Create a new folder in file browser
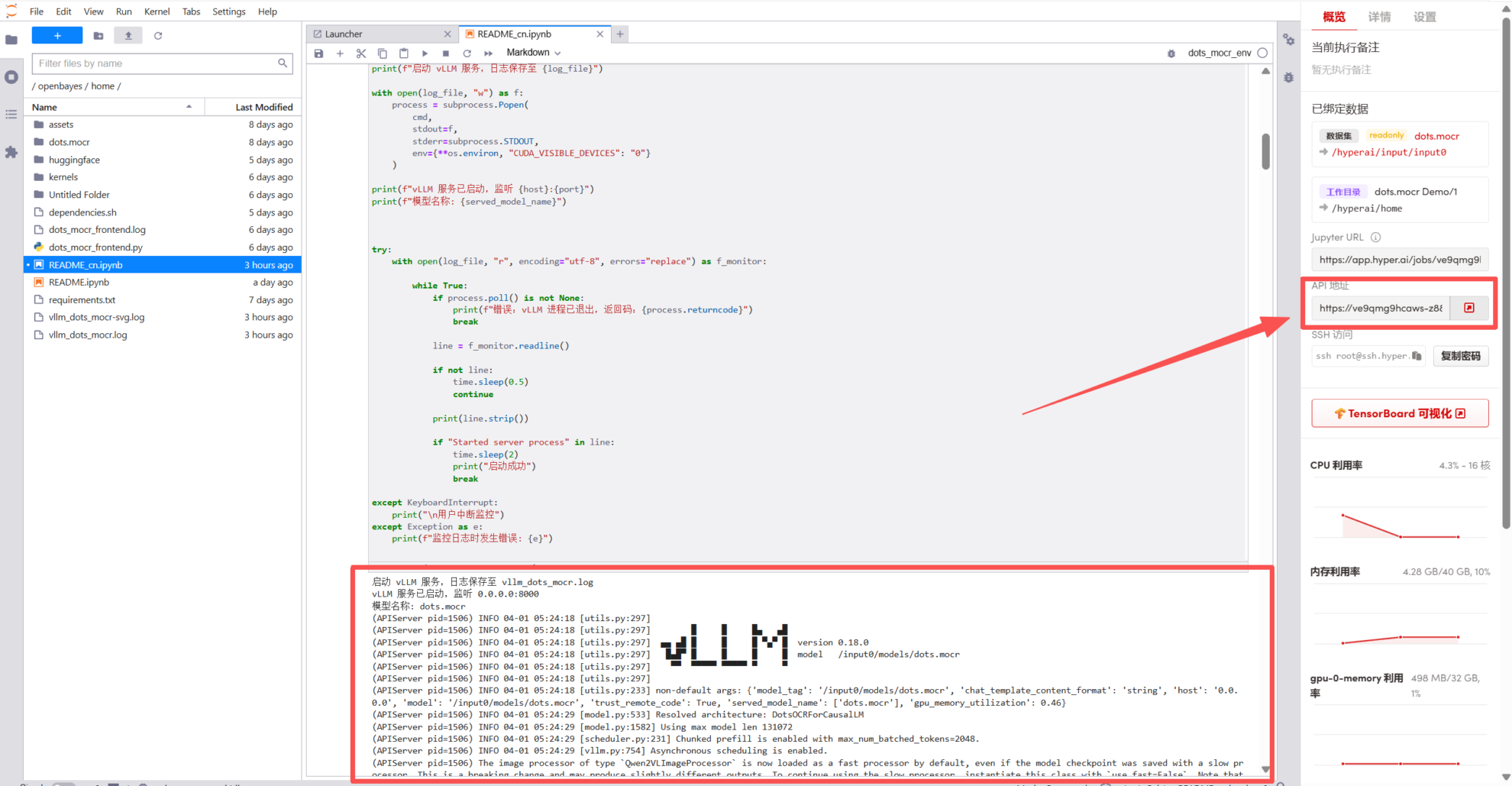 click(99, 36)
